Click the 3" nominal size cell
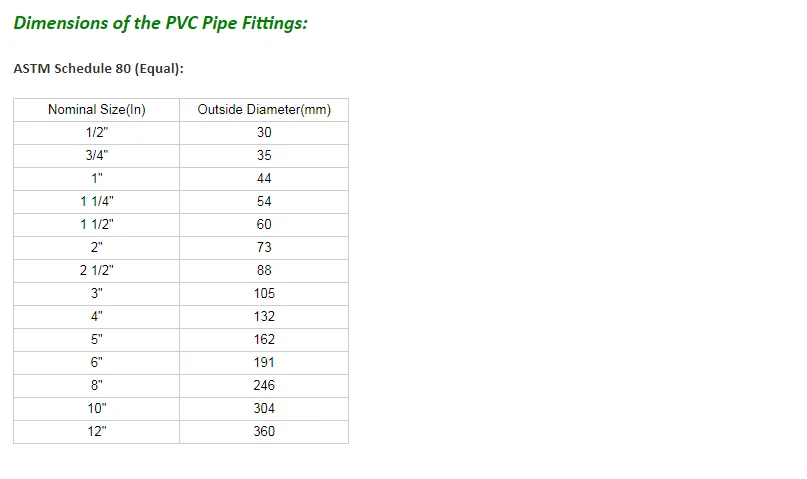The height and width of the screenshot is (479, 807). pos(97,294)
